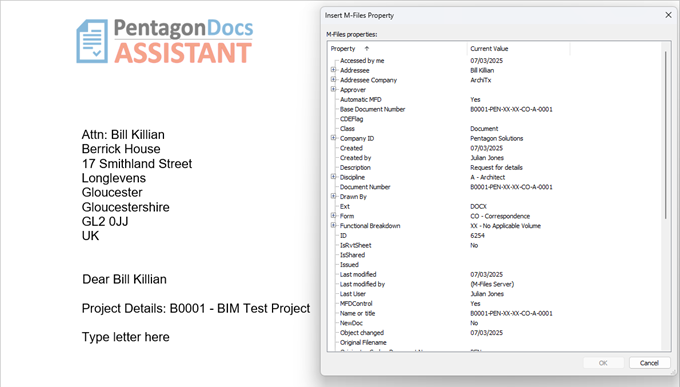This screenshot has width=680, height=387.
Task: Select the Last modified by property row
Action: 363,284
